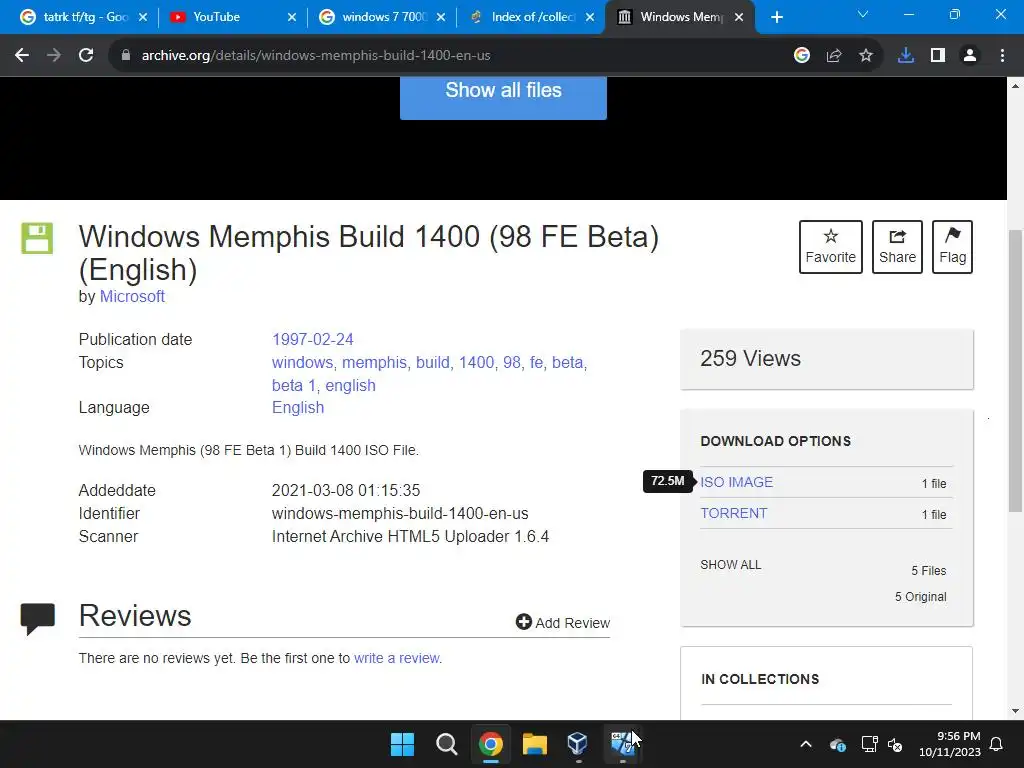Click the identifier windows-memphis-build-1400-en-us
The width and height of the screenshot is (1024, 768).
[x=400, y=513]
